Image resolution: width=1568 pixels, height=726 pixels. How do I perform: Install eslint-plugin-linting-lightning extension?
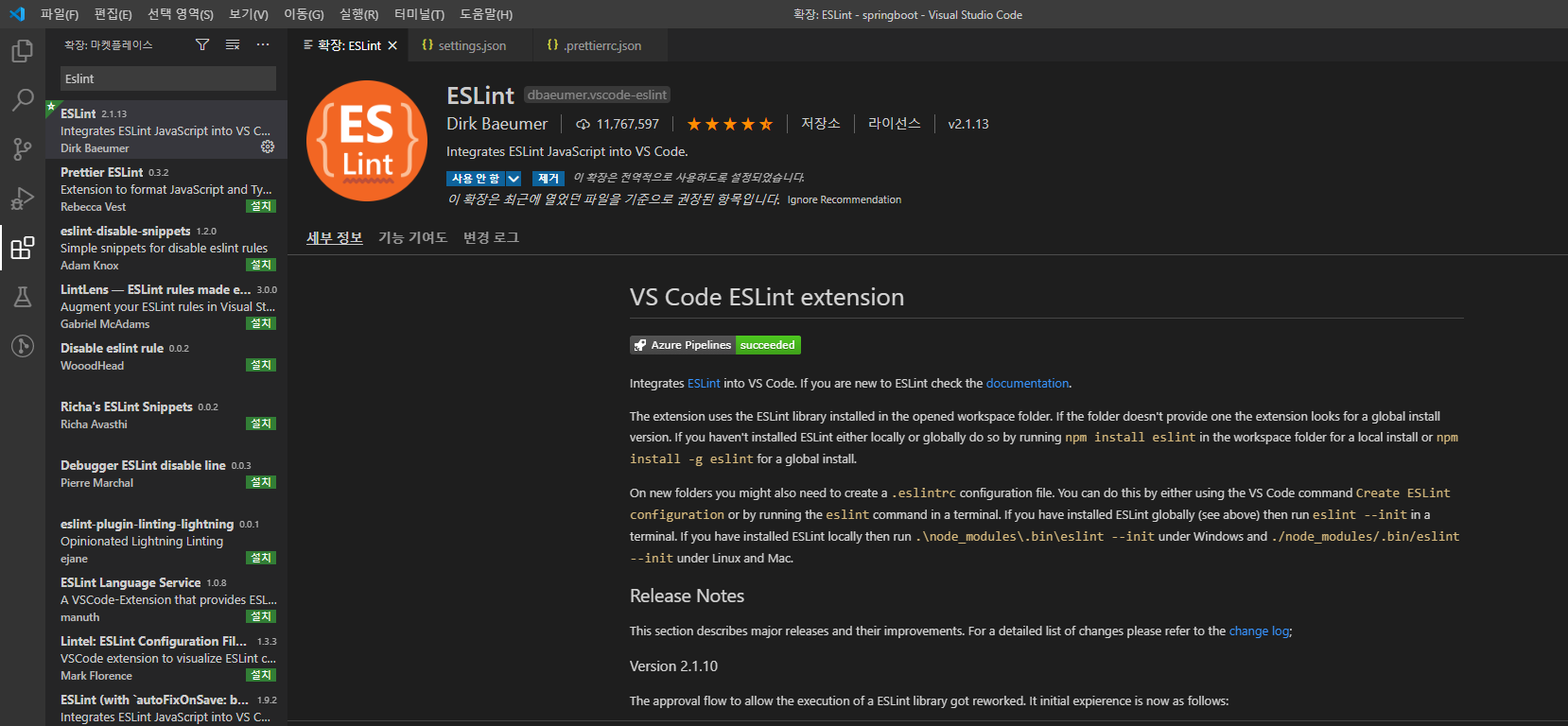point(261,558)
